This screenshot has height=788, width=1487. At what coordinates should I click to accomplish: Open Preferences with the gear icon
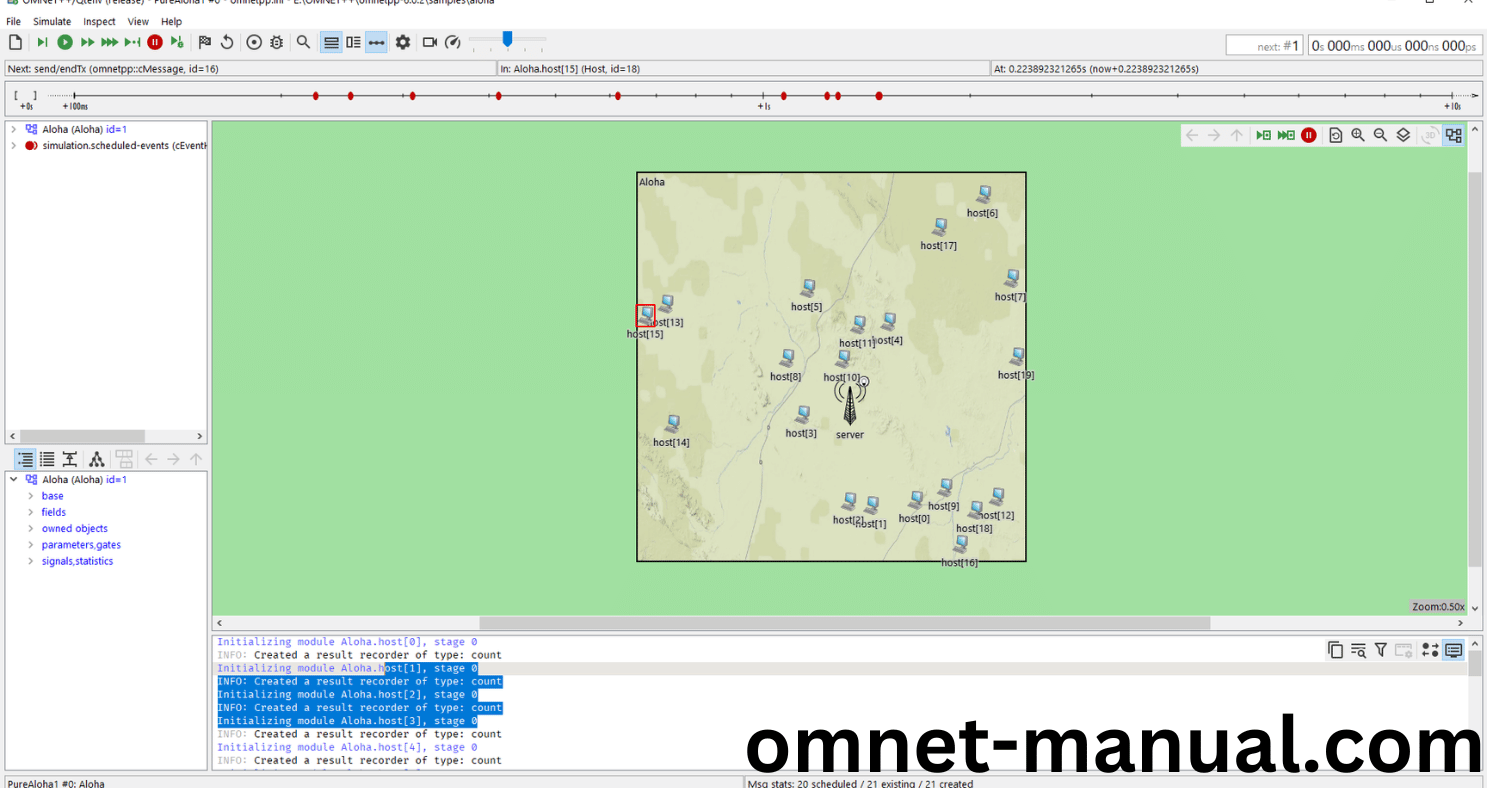(x=402, y=42)
